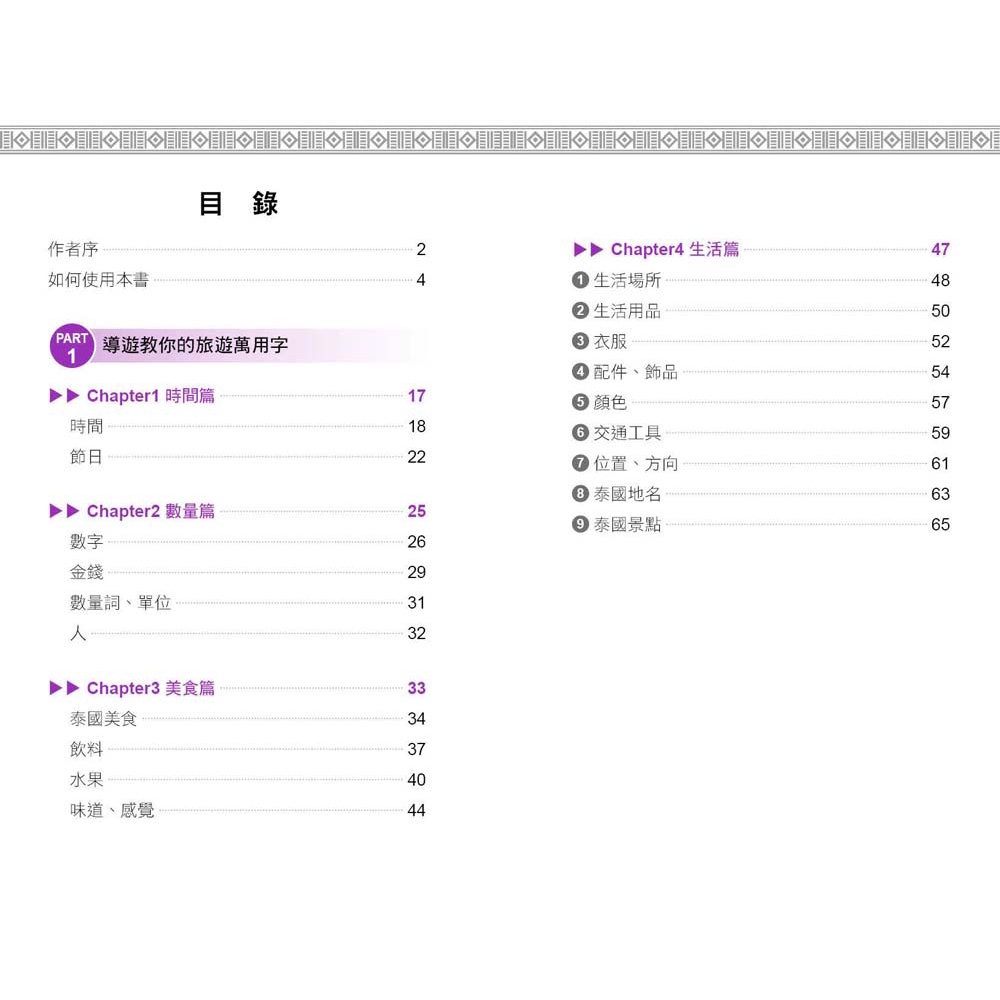
Task: Click the 導遊教你的旅遊萬用字 banner
Action: click(196, 346)
